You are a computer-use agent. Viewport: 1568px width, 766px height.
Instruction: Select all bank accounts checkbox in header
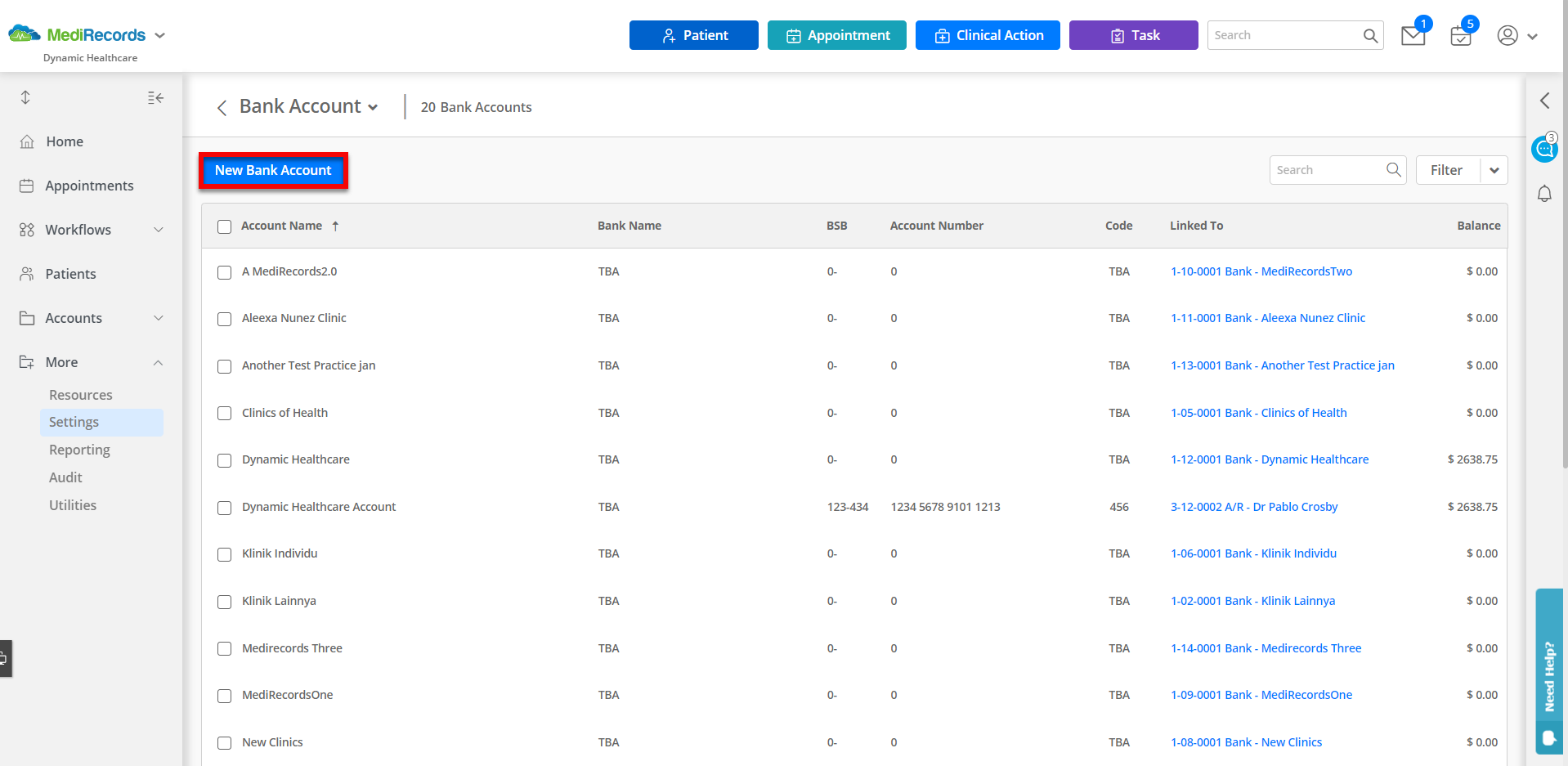[224, 226]
